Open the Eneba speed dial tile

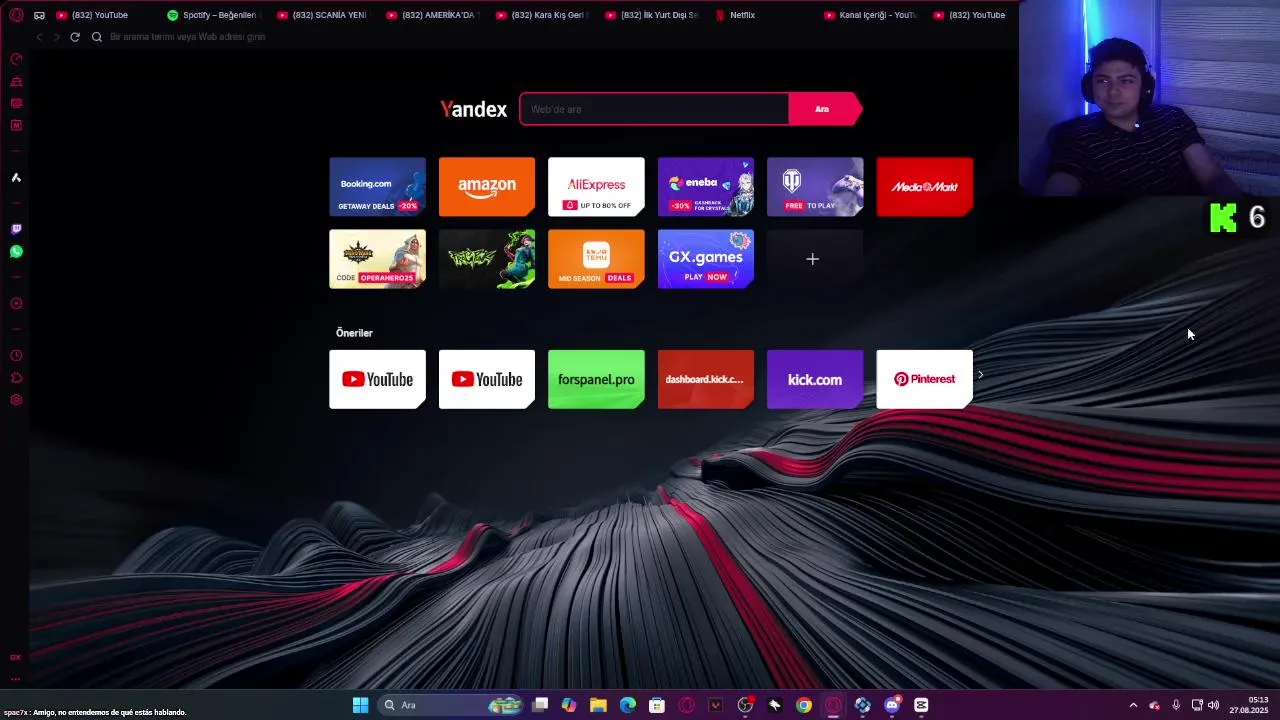point(706,187)
